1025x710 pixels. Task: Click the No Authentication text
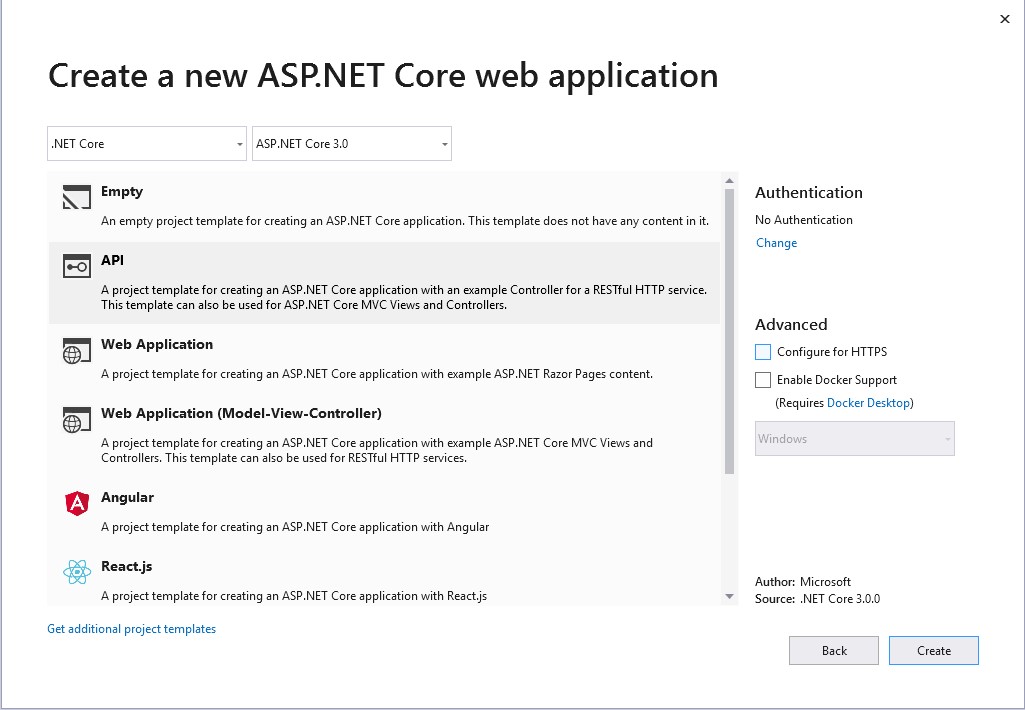[803, 220]
